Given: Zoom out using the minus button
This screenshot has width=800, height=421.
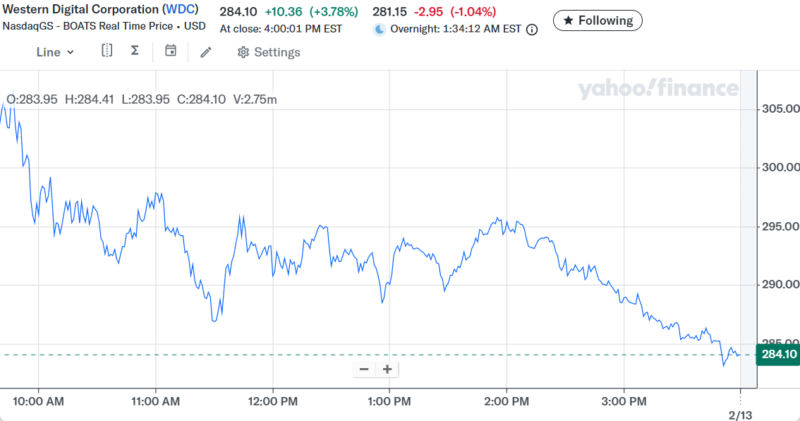Looking at the screenshot, I should coord(364,369).
